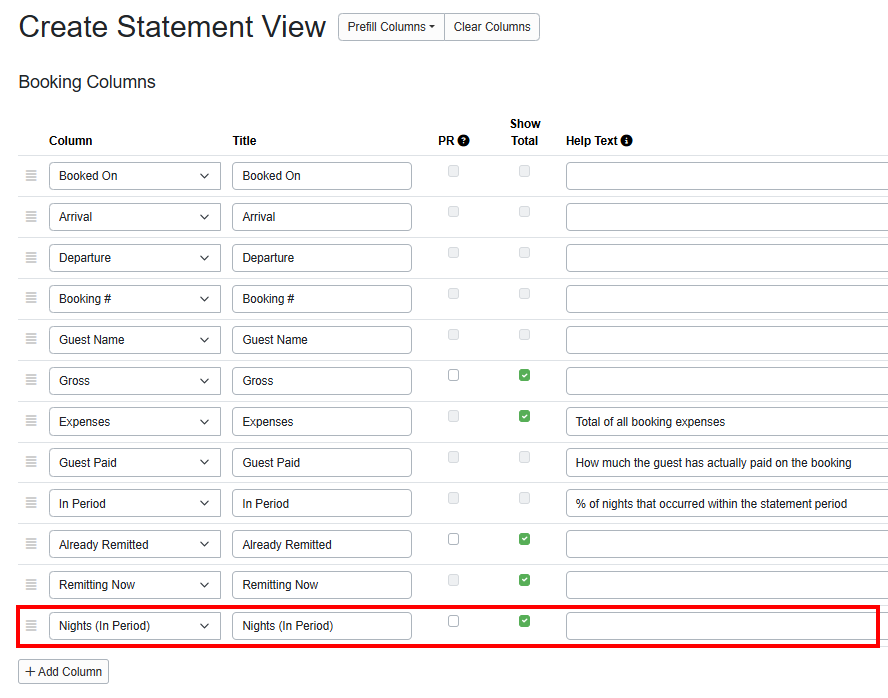Enable PR checkbox for Already Remitted
Screen dimensions: 888x698
[453, 539]
